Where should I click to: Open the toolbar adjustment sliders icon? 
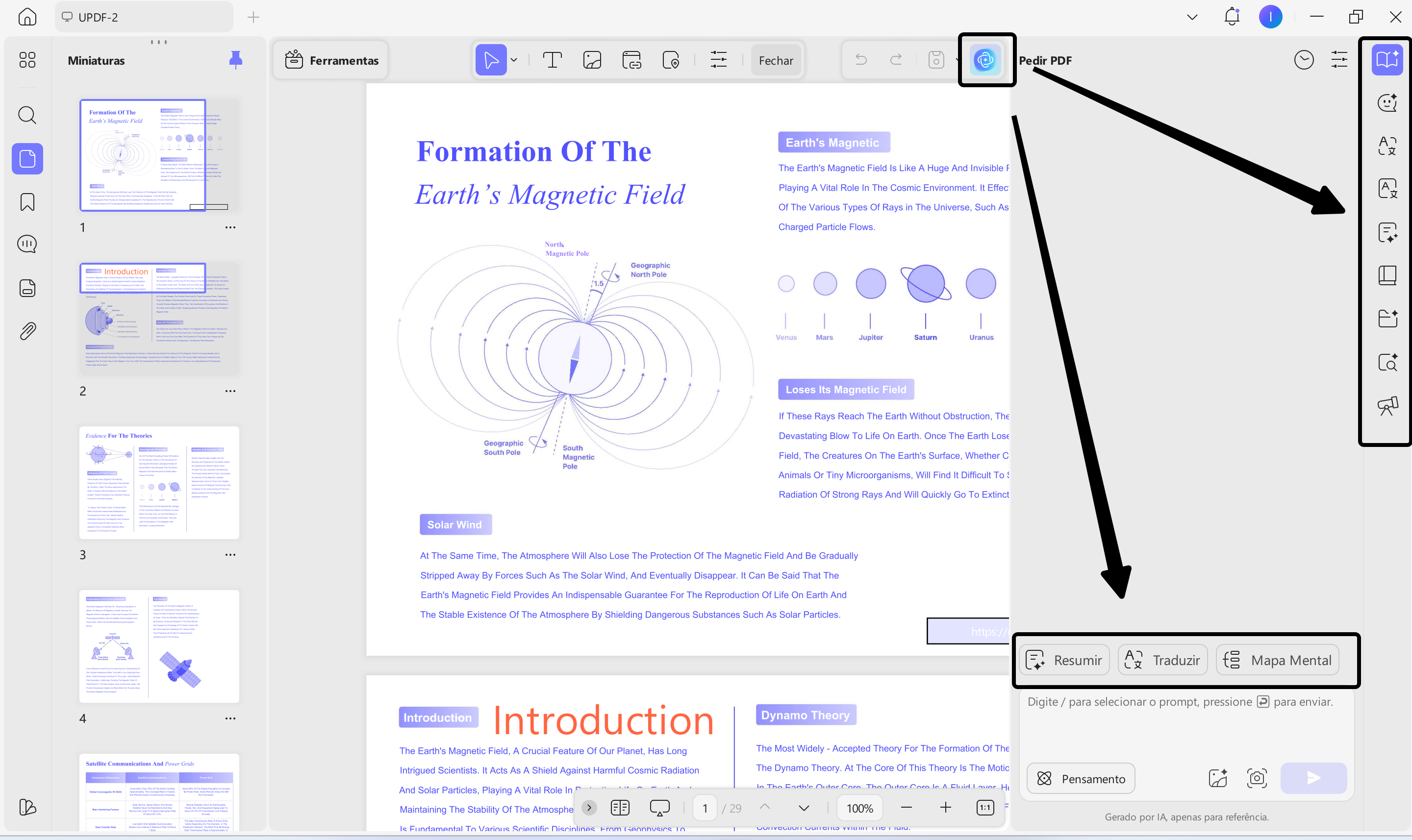(x=718, y=60)
